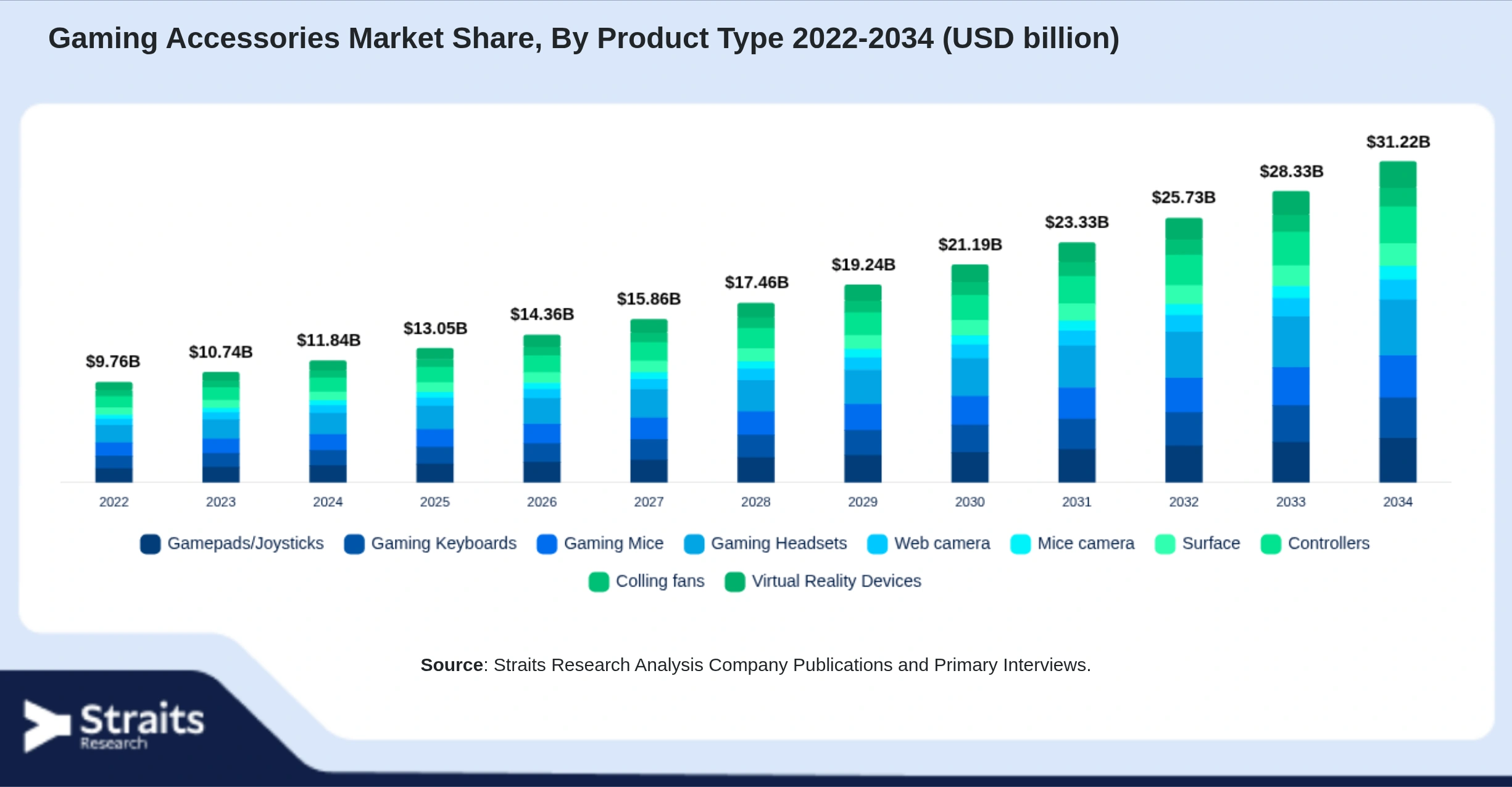Click the 2025 axis year label
Viewport: 1512px width, 787px height.
(x=434, y=502)
